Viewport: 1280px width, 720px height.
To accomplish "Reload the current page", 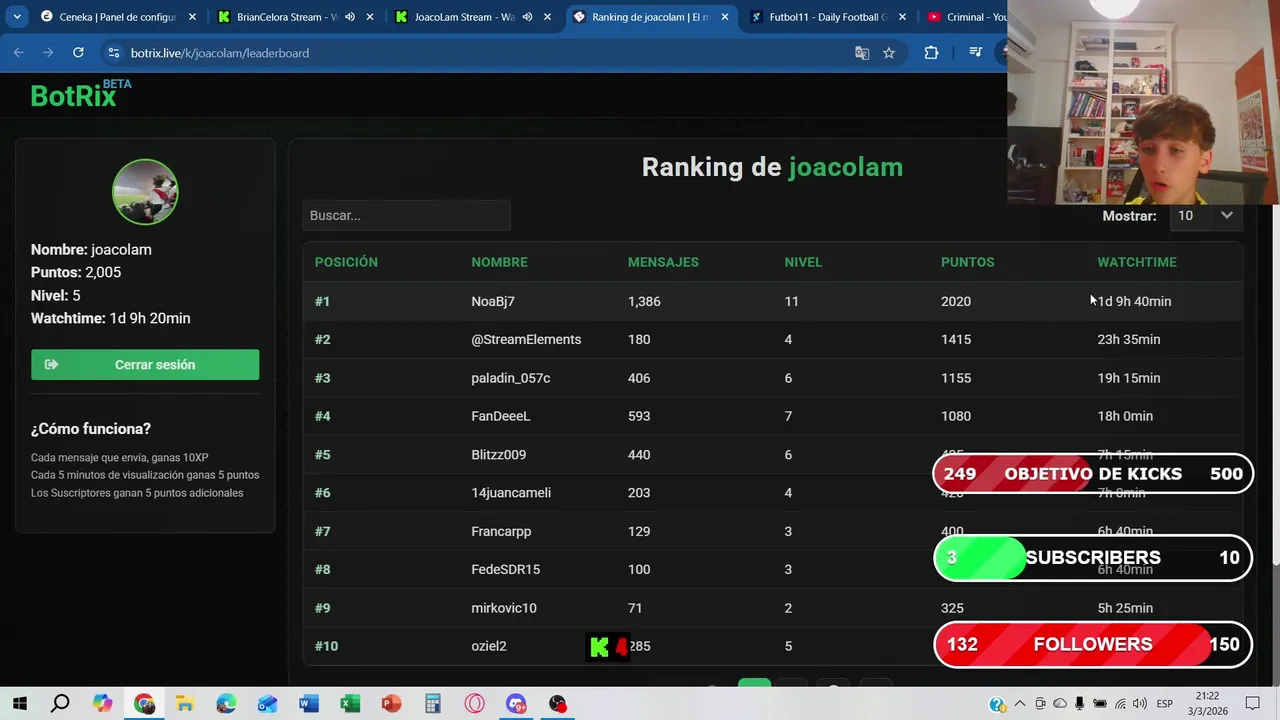I will point(78,53).
